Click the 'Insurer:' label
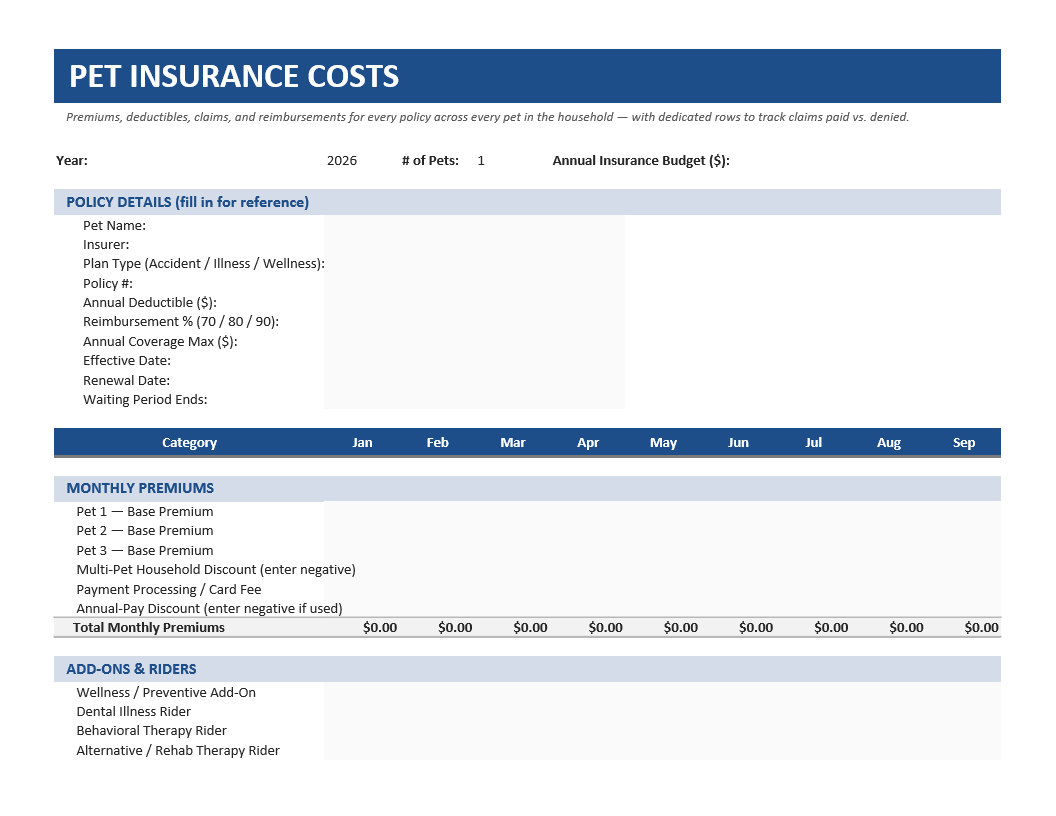This screenshot has width=1056, height=816. tap(106, 244)
